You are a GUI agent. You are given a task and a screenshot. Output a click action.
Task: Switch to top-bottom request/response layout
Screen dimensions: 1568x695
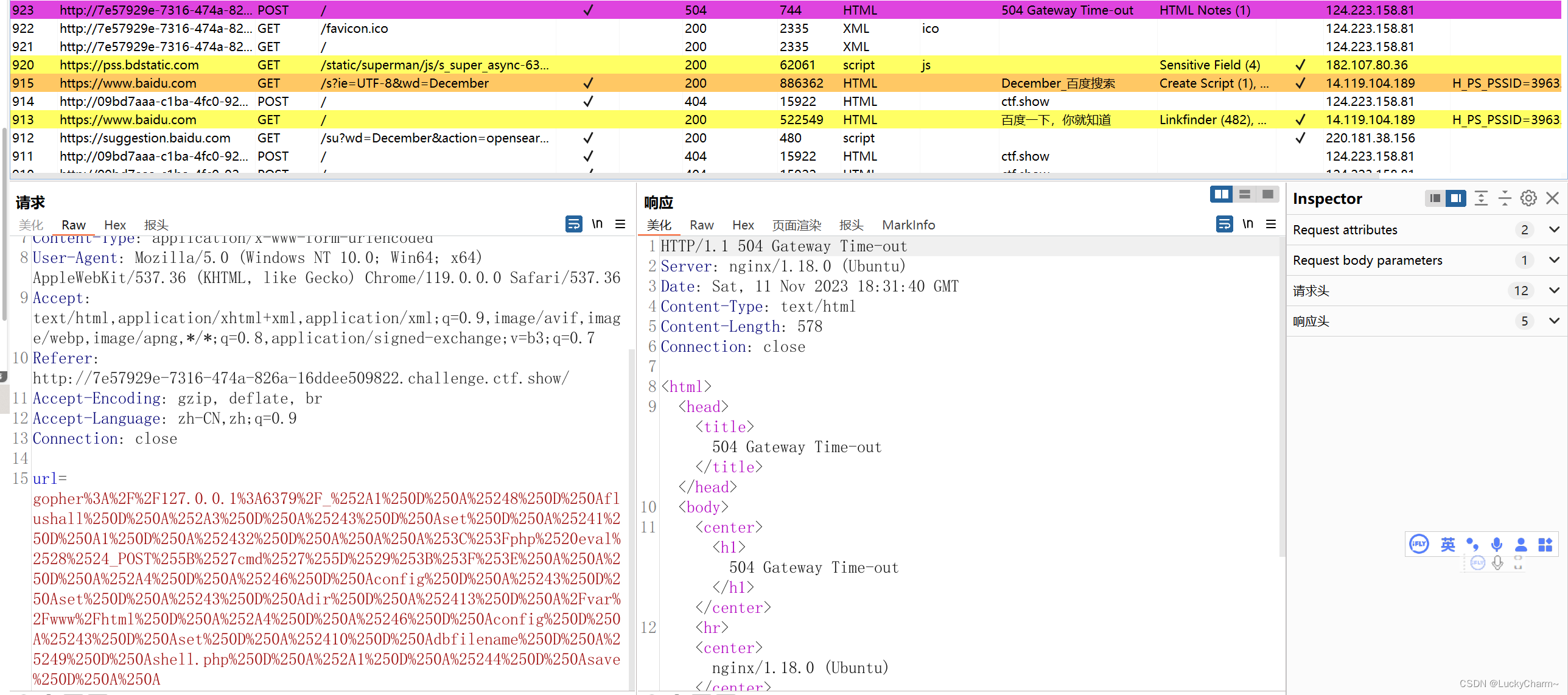(1244, 194)
